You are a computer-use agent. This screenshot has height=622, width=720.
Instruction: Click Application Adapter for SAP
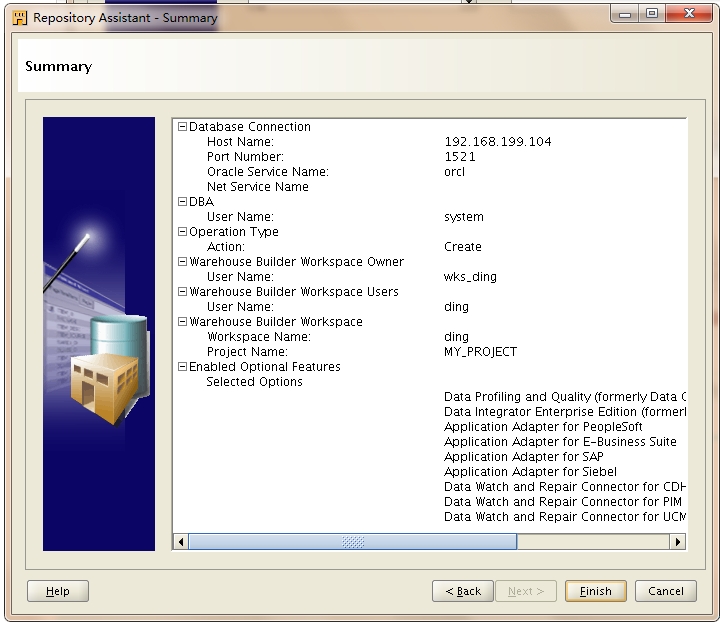tap(523, 457)
